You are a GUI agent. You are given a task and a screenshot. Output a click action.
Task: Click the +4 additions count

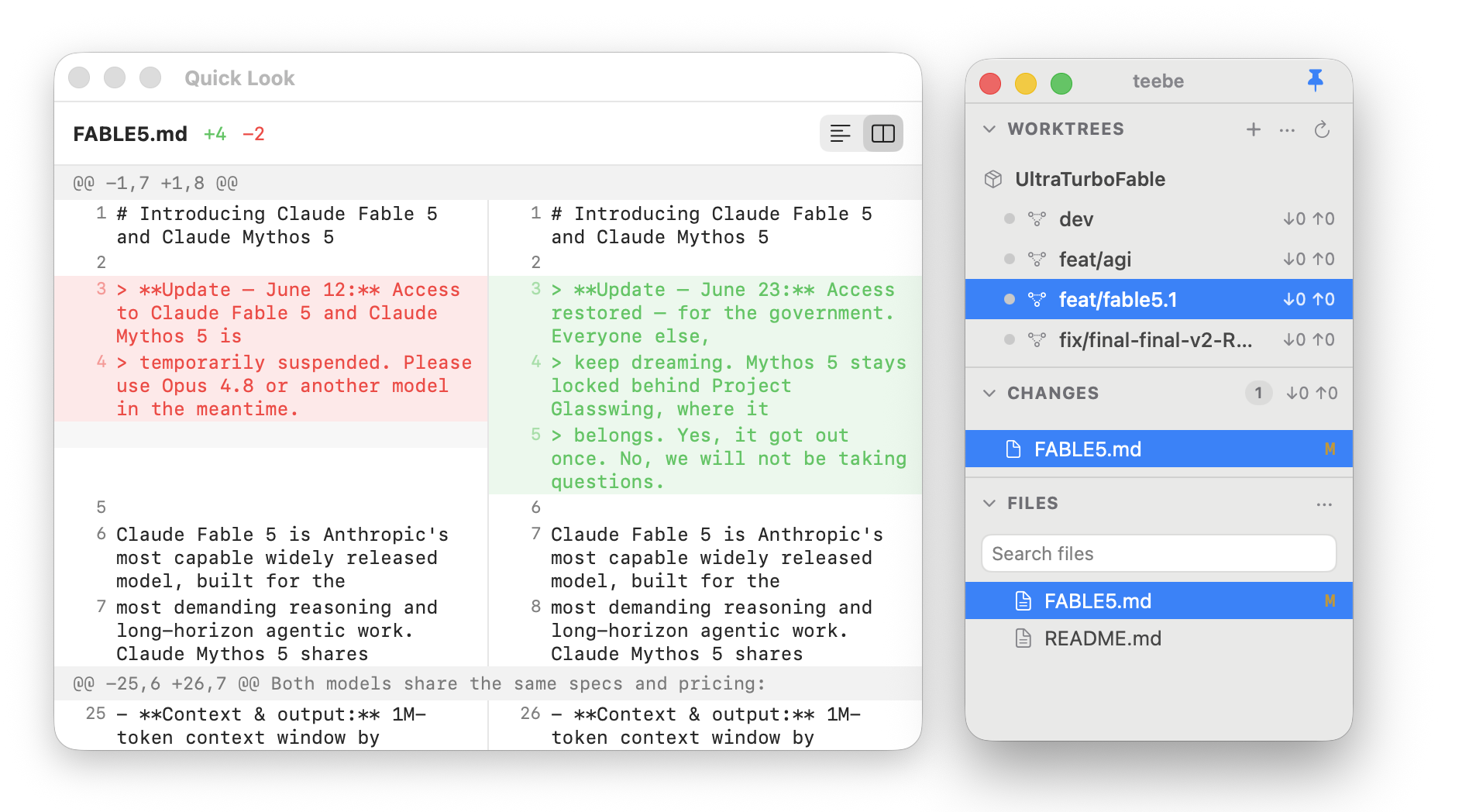coord(215,134)
